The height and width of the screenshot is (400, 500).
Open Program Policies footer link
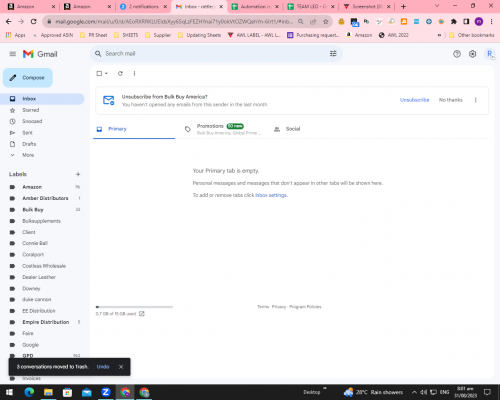[305, 307]
